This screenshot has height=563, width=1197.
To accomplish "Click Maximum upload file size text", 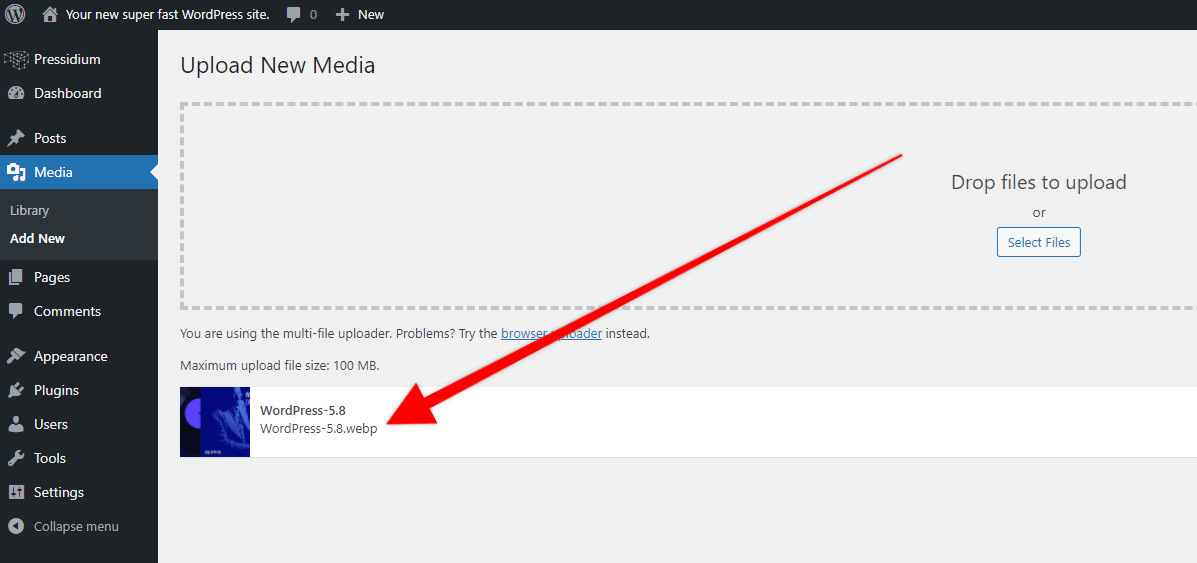I will [279, 366].
